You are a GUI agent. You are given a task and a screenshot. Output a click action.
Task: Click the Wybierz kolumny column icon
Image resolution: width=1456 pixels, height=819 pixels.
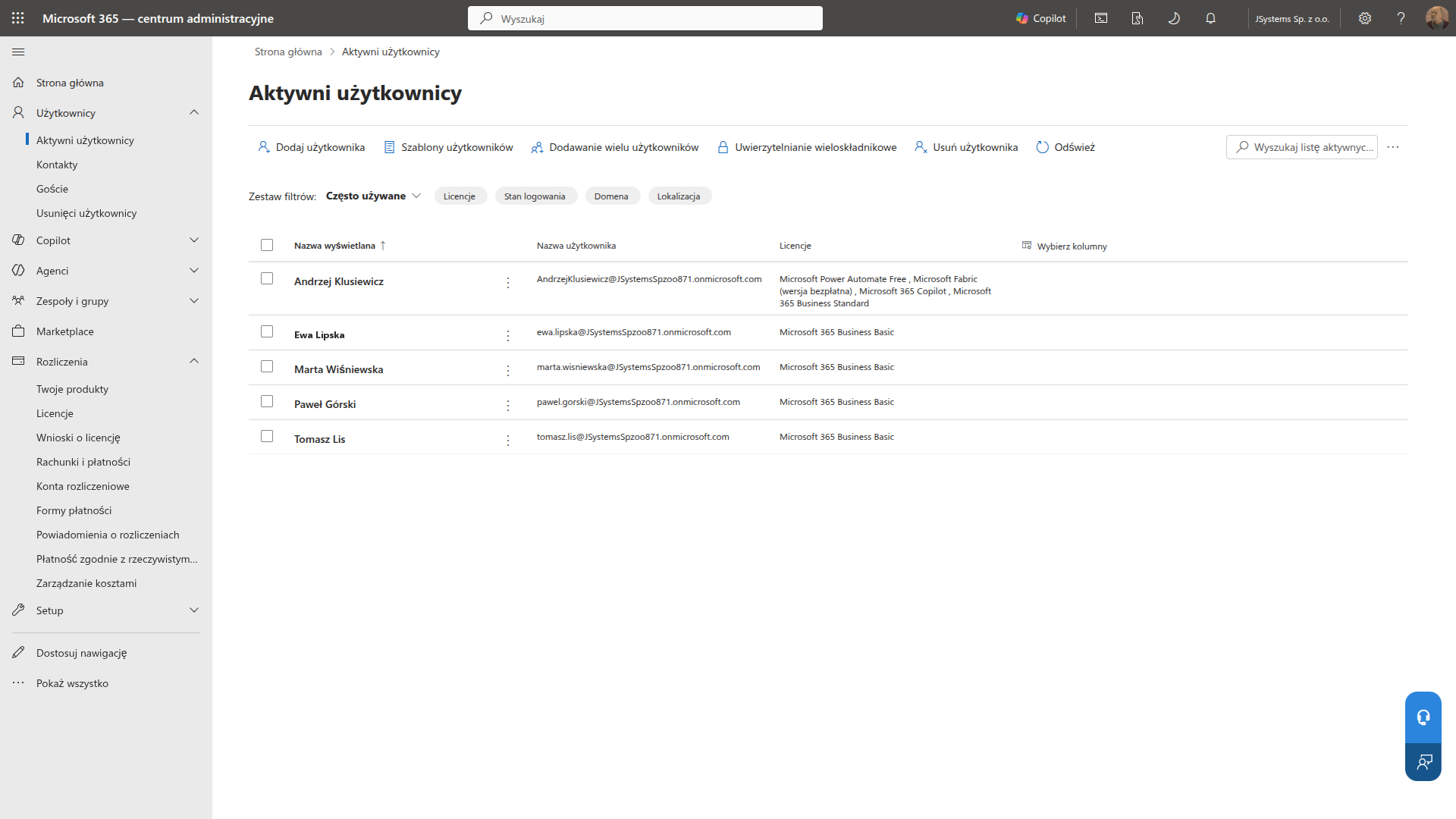(1027, 246)
